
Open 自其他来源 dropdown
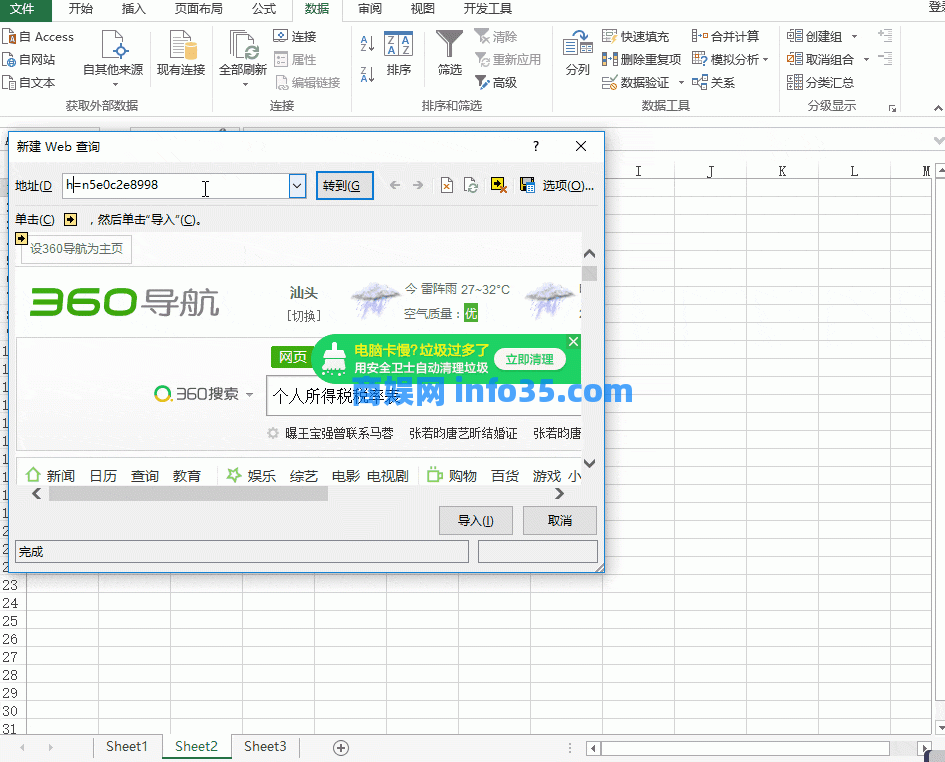113,58
